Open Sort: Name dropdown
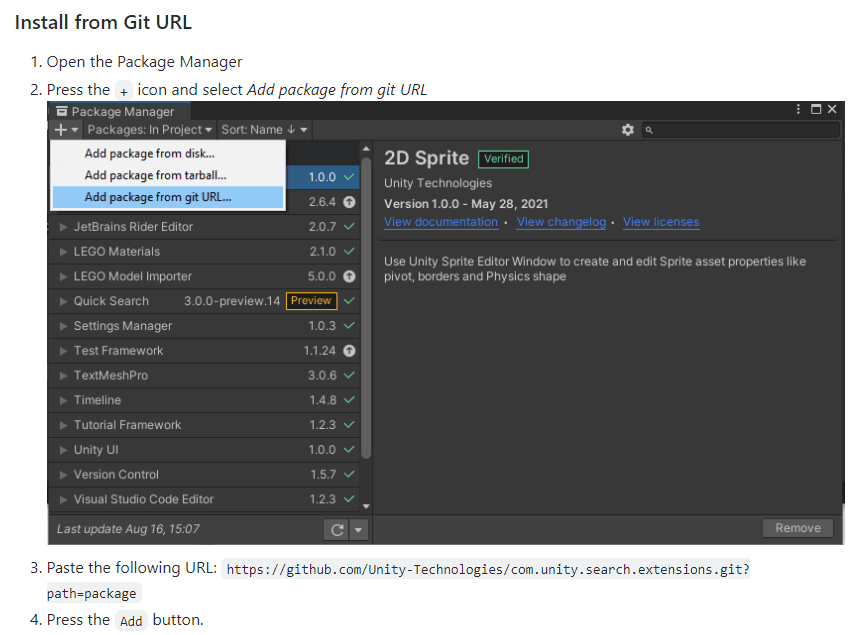858x635 pixels. pyautogui.click(x=264, y=130)
